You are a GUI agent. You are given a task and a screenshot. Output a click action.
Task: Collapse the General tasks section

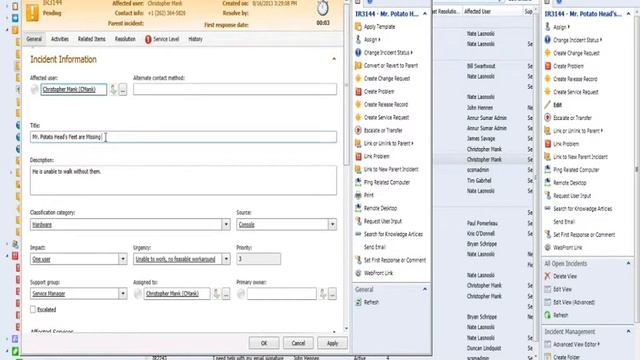click(424, 289)
